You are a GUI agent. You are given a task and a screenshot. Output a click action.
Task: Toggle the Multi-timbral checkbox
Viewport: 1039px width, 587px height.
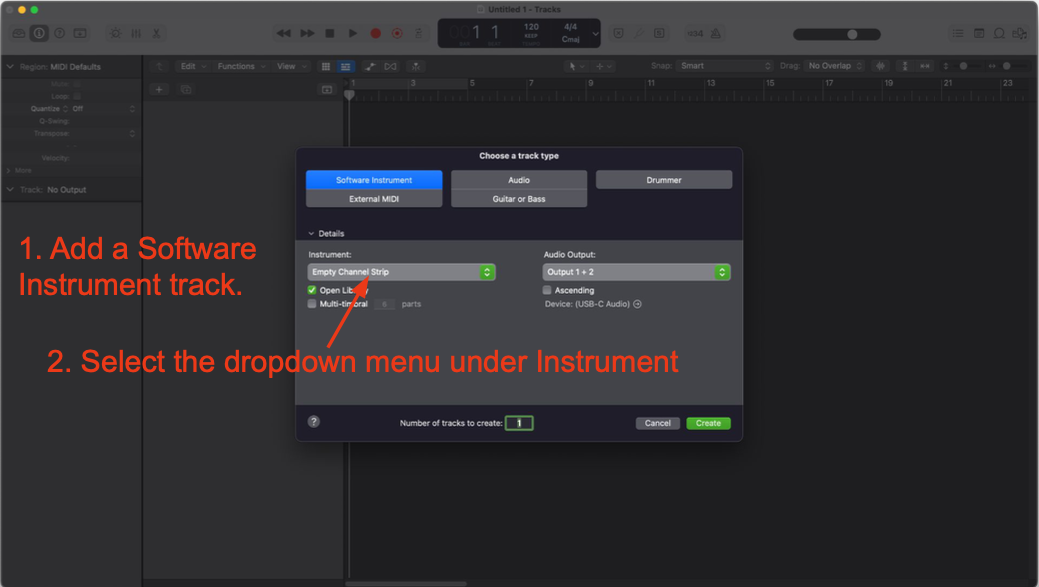[312, 304]
